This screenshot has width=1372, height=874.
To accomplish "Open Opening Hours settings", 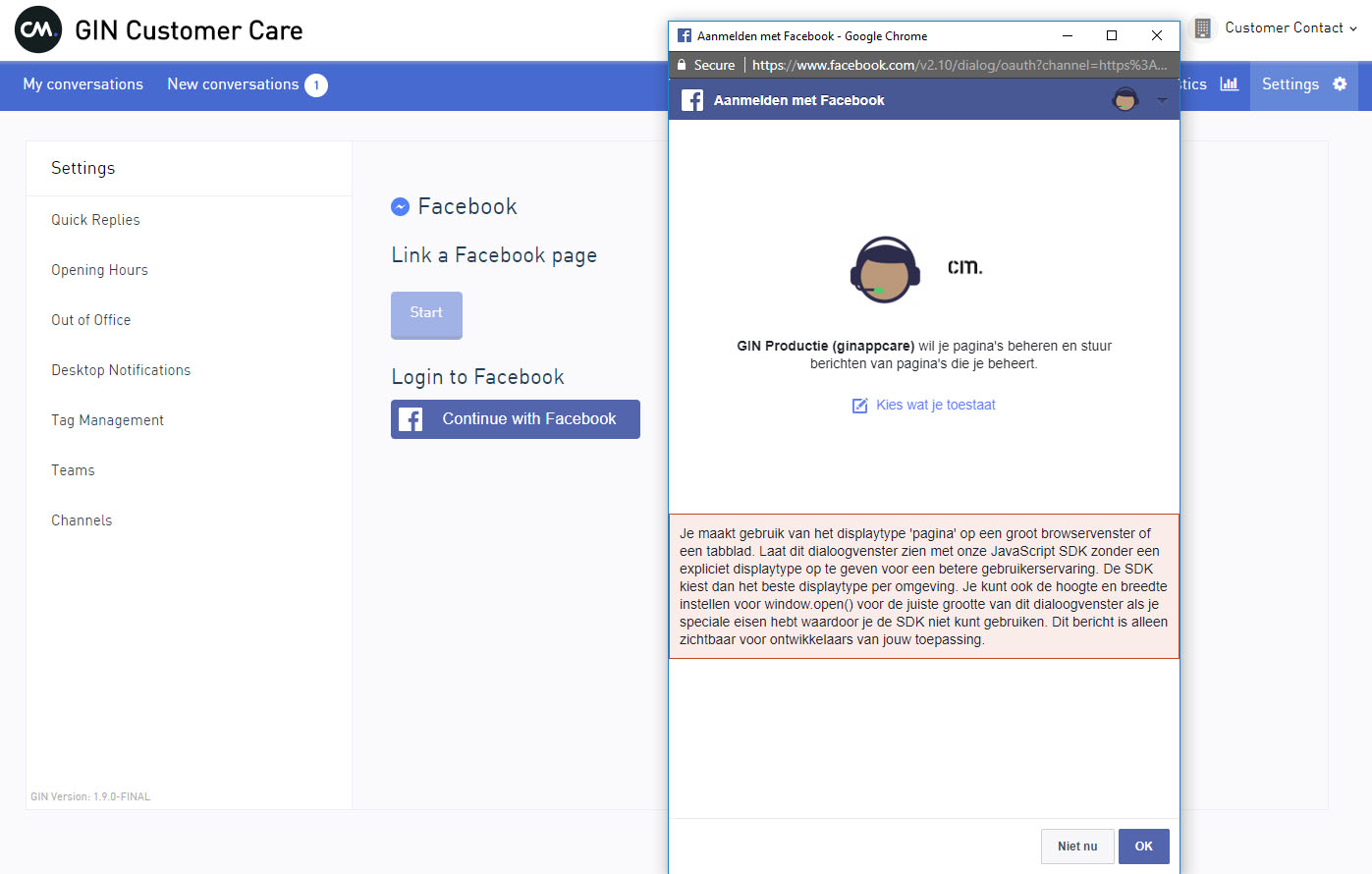I will [x=99, y=270].
